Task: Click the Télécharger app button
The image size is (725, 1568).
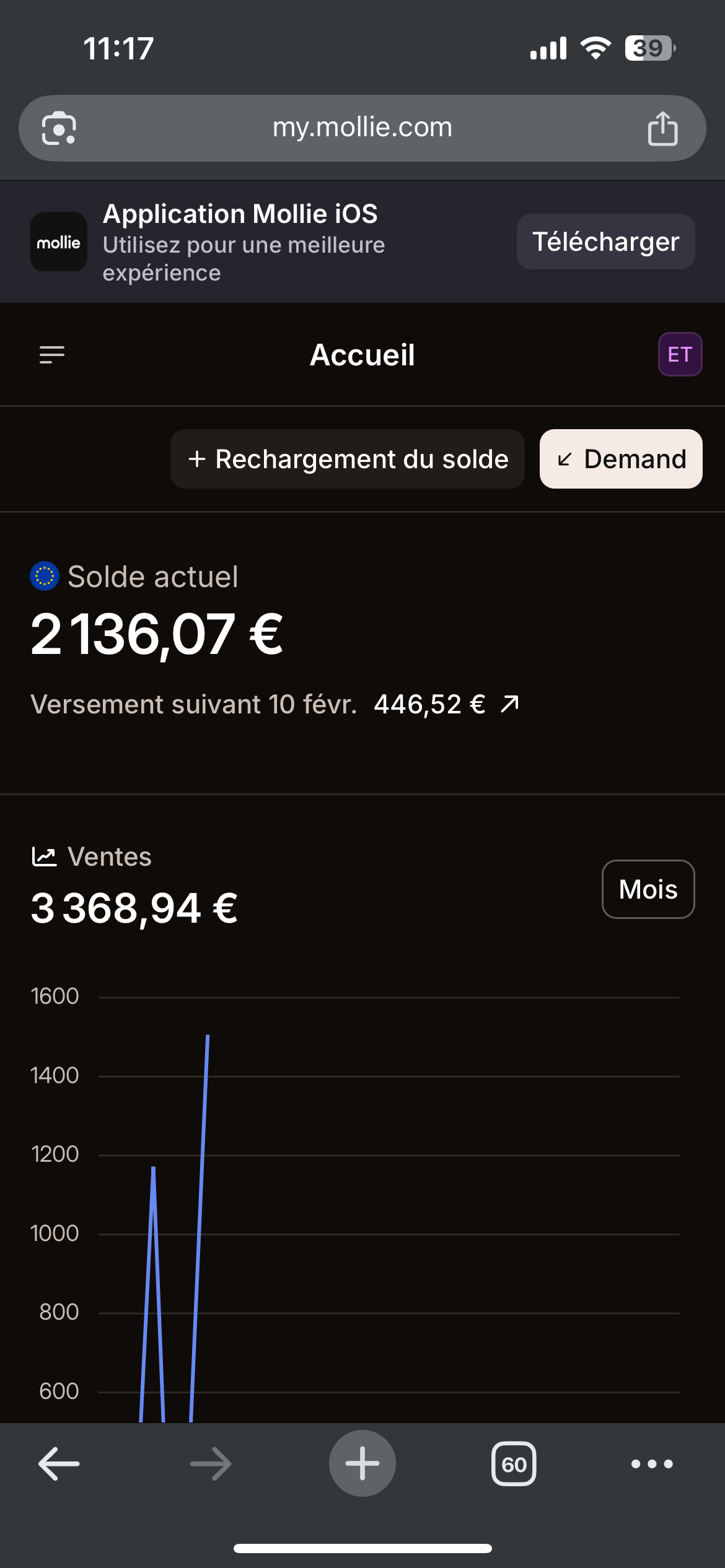Action: (605, 242)
